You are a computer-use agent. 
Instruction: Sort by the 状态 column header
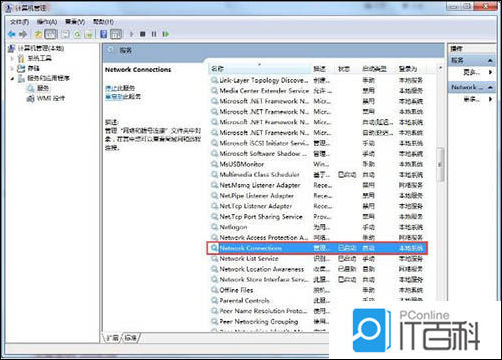(x=347, y=69)
